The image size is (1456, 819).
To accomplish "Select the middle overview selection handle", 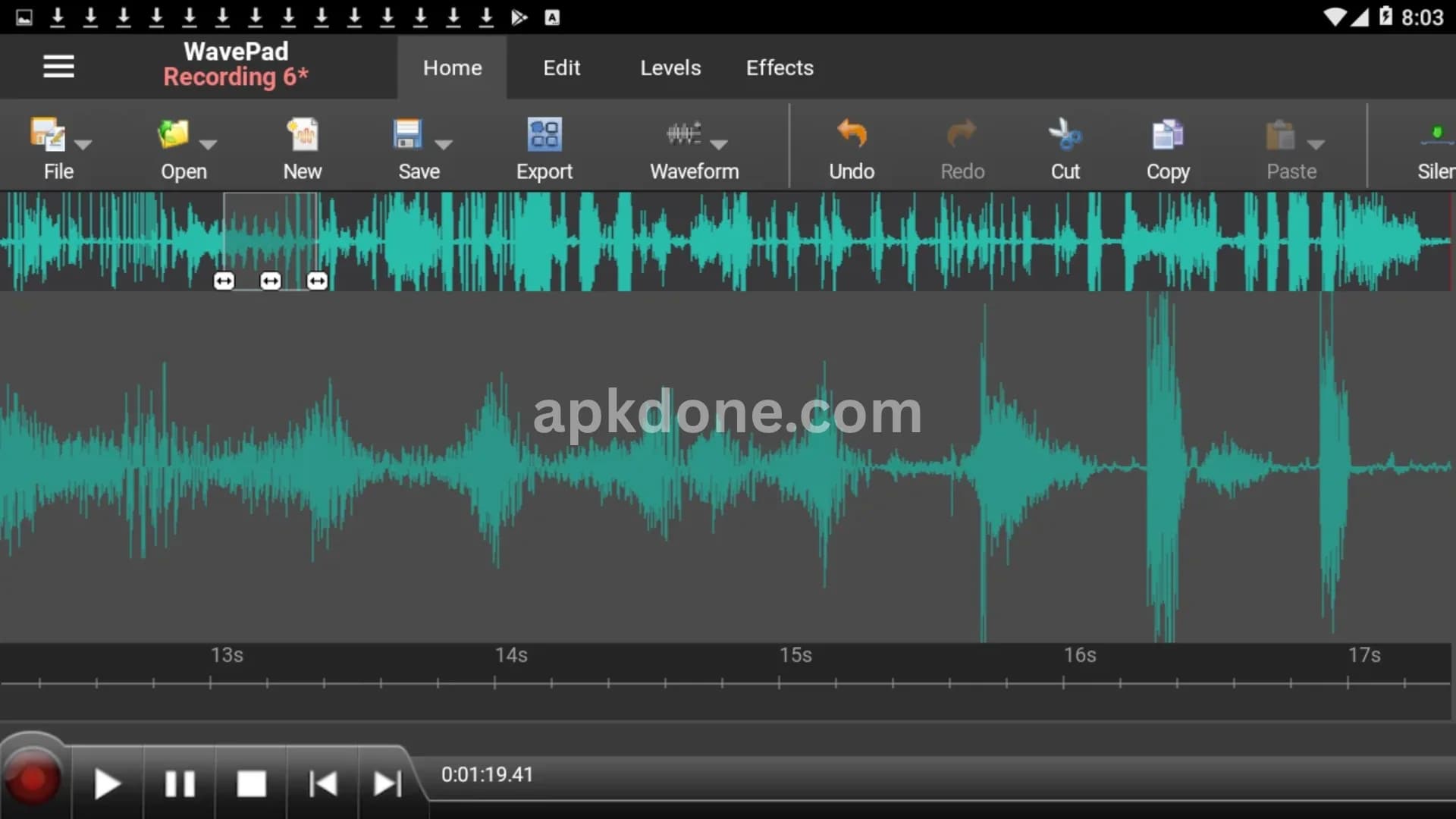I will pyautogui.click(x=271, y=281).
